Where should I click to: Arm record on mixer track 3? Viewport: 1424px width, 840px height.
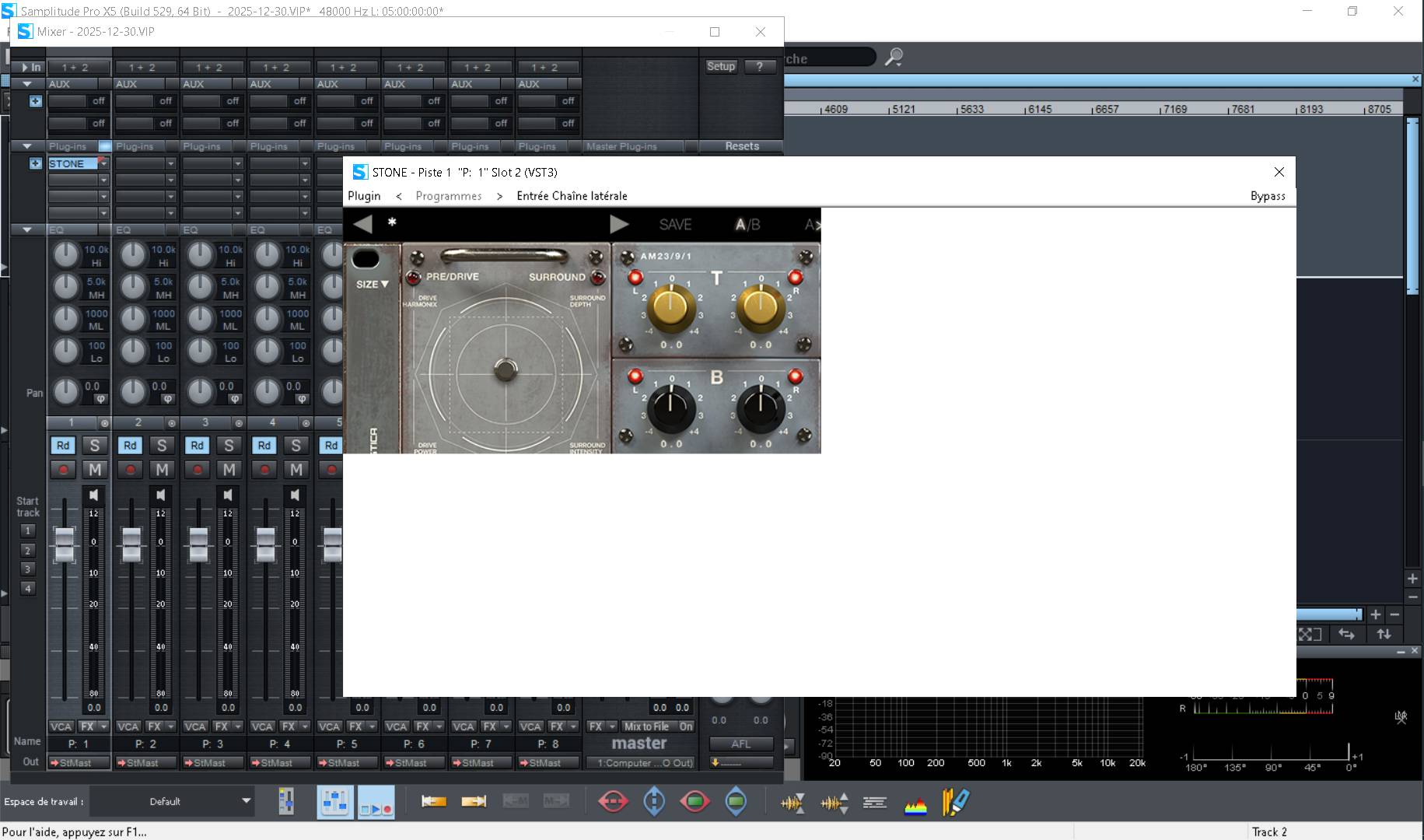pos(198,470)
